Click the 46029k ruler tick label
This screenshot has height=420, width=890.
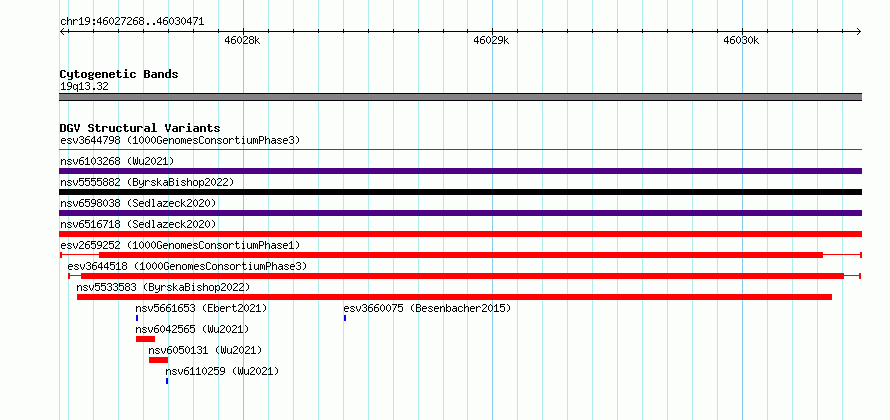pos(492,40)
